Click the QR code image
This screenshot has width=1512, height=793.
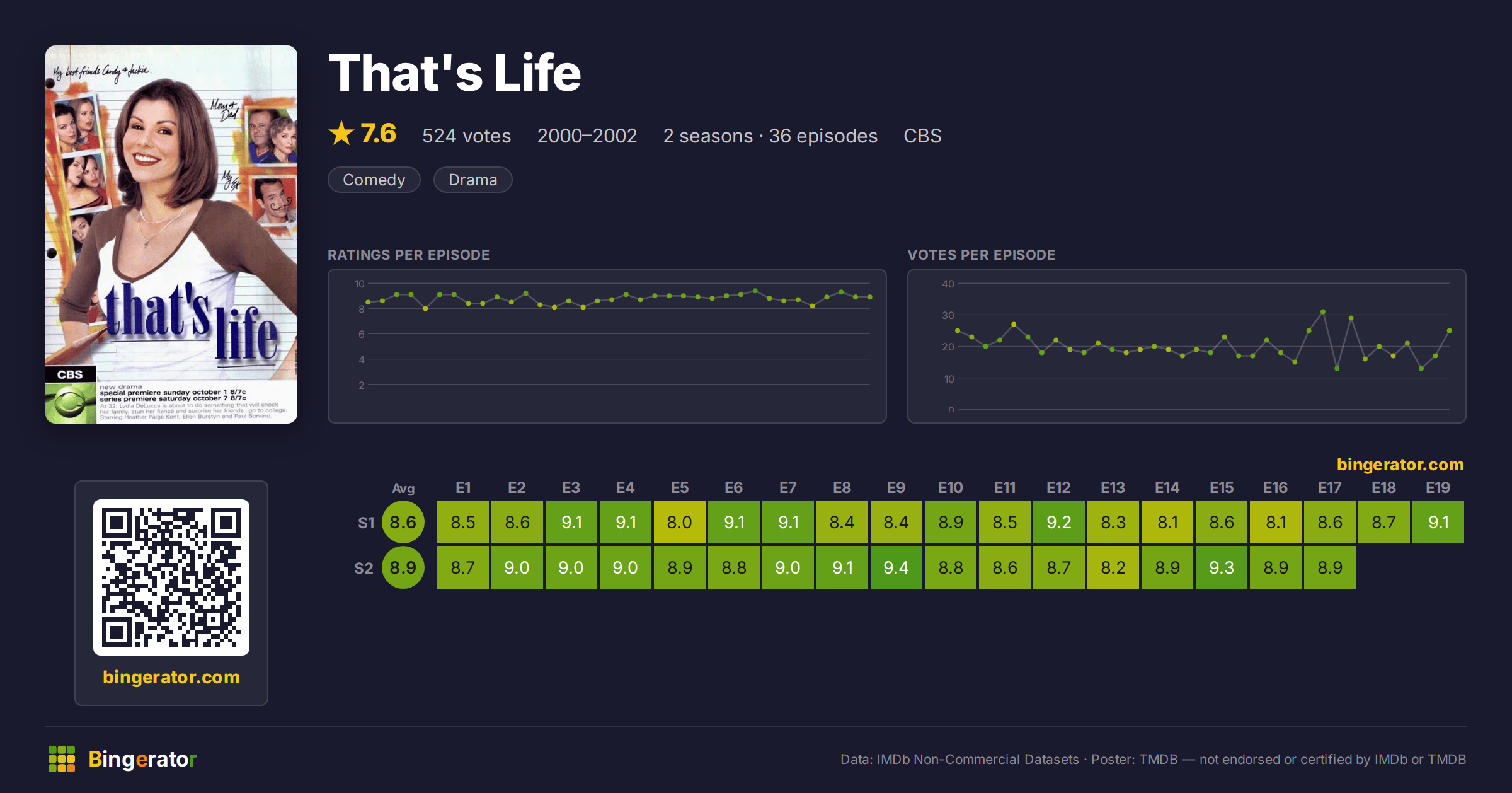tap(171, 577)
